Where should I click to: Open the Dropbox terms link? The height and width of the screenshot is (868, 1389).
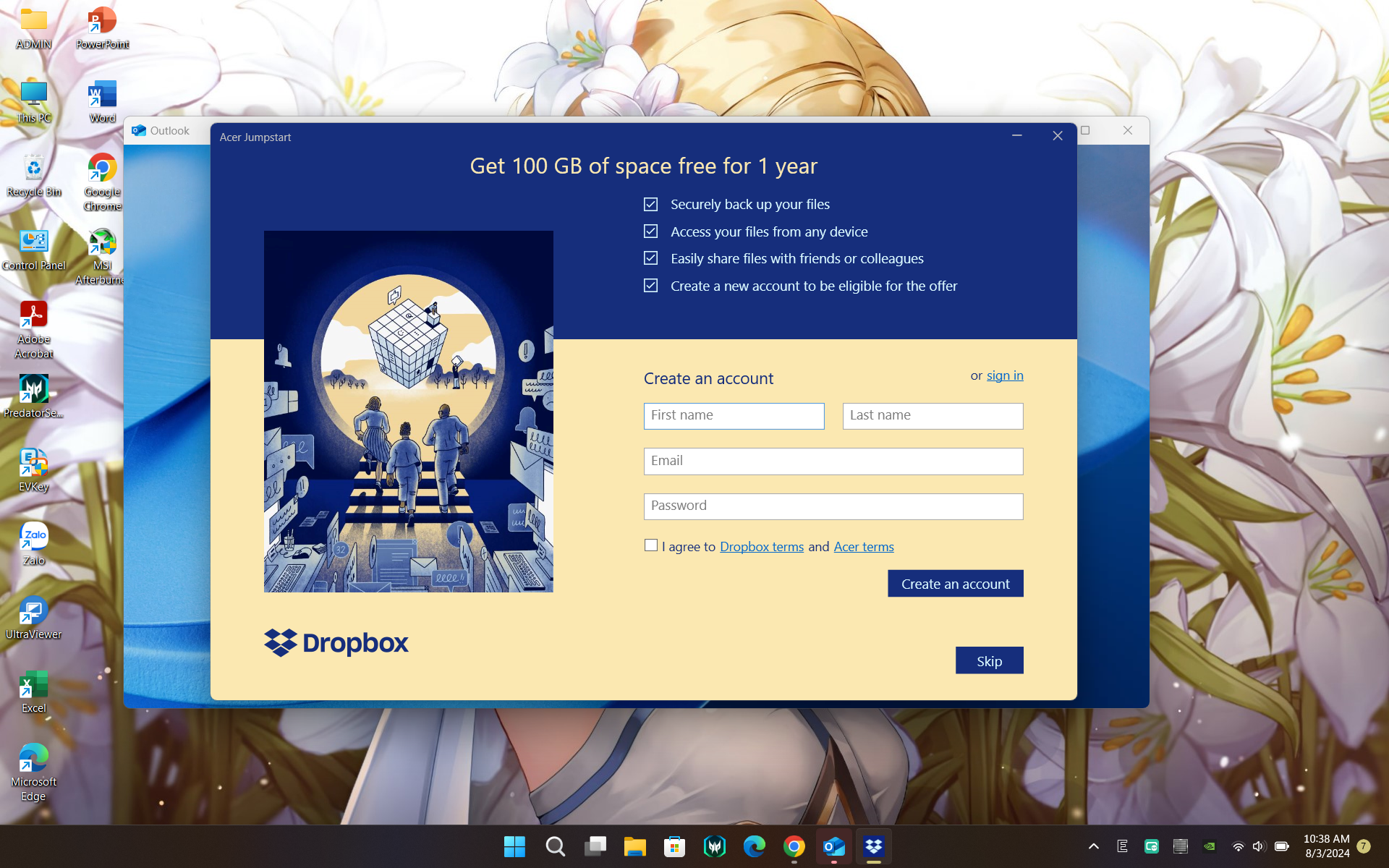pos(762,547)
